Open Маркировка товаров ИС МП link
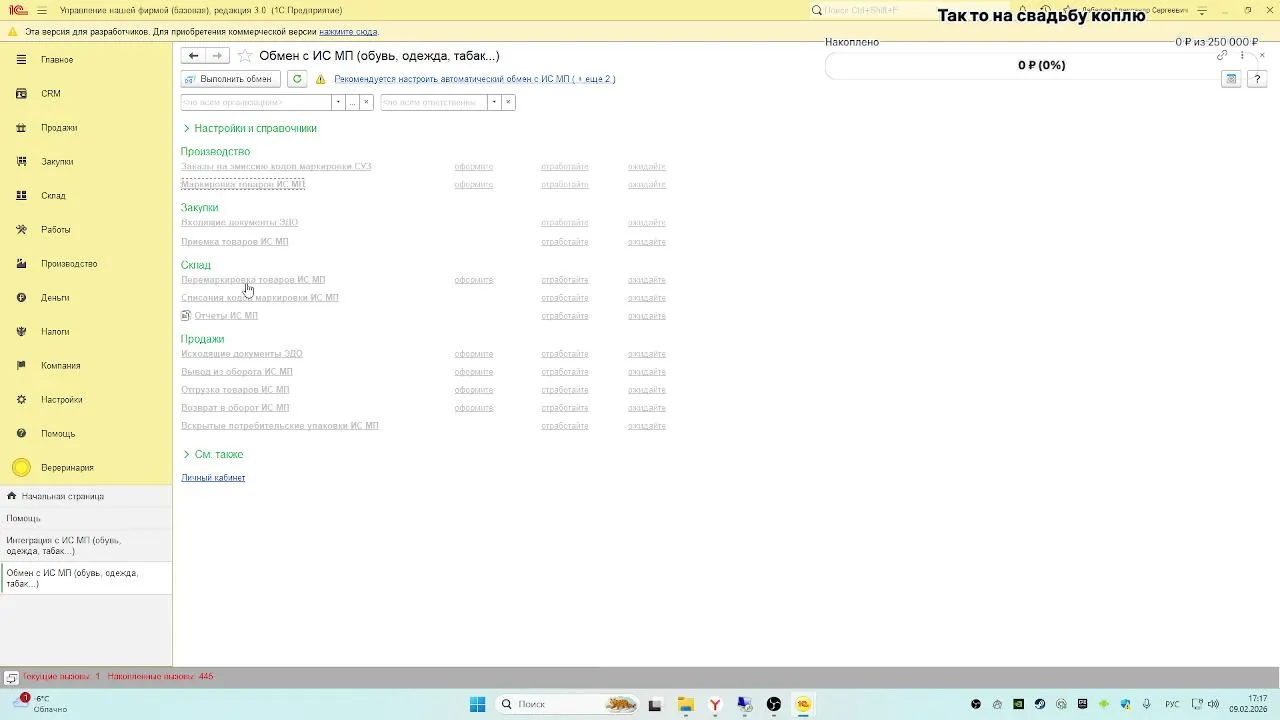 [x=243, y=185]
